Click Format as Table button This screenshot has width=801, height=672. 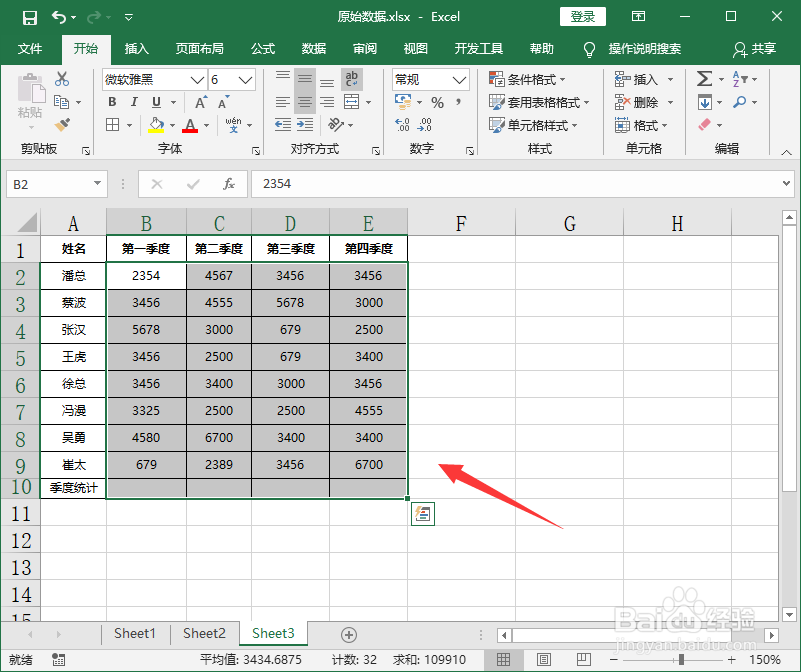(x=539, y=102)
